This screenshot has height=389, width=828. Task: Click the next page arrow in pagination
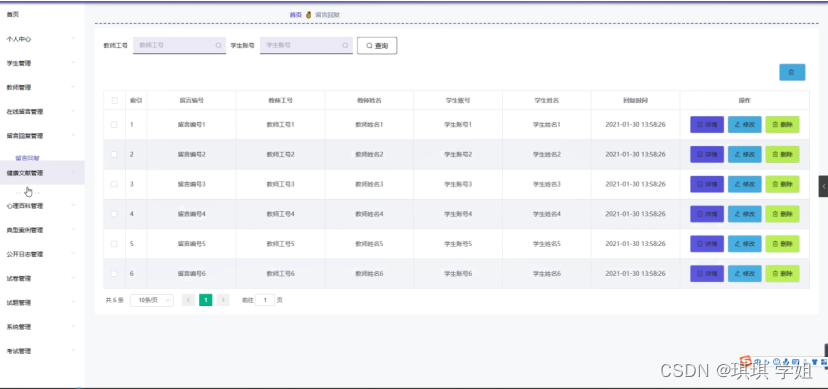pyautogui.click(x=223, y=300)
